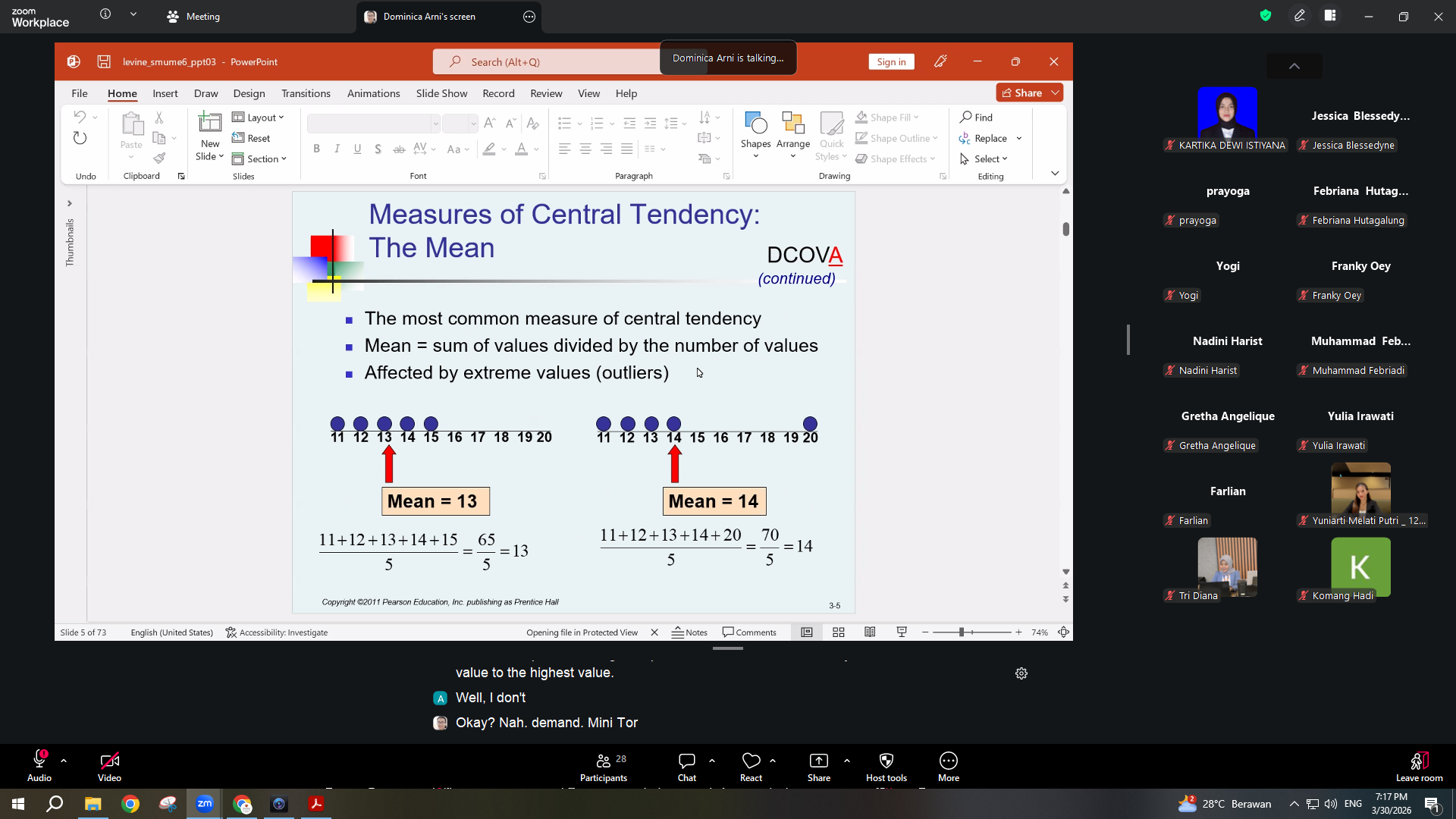Switch to Slide Sorter view icon

839,632
